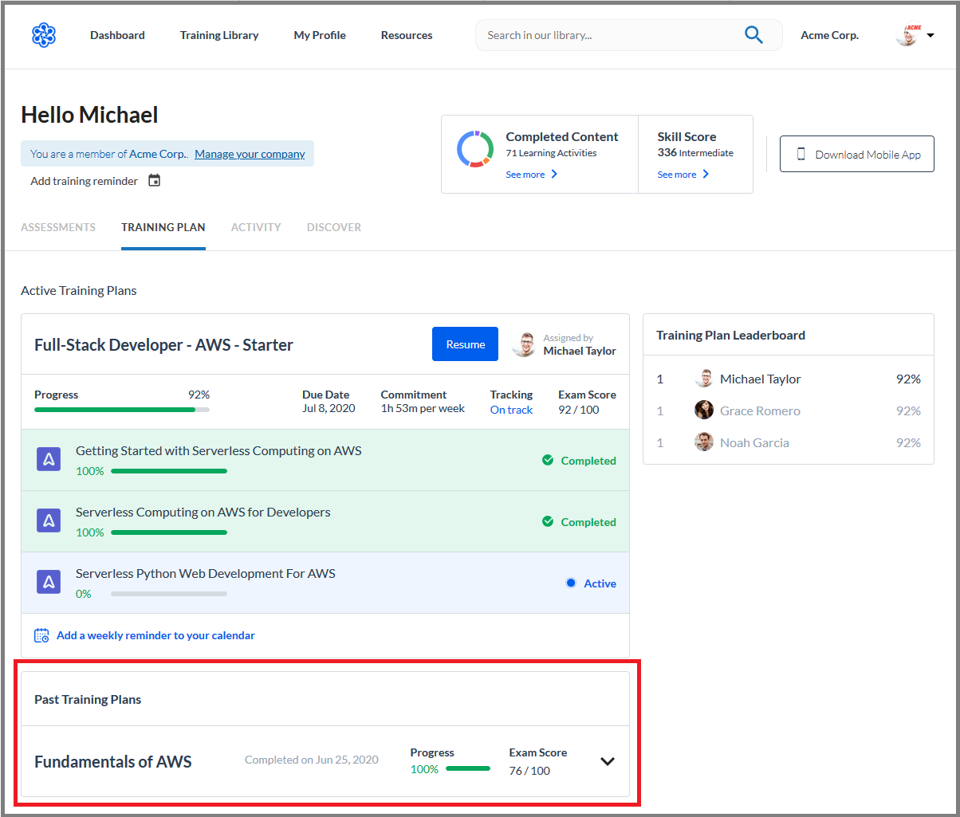Viewport: 960px width, 817px height.
Task: Click the course icon for Getting Started with Serverless
Action: (48, 459)
